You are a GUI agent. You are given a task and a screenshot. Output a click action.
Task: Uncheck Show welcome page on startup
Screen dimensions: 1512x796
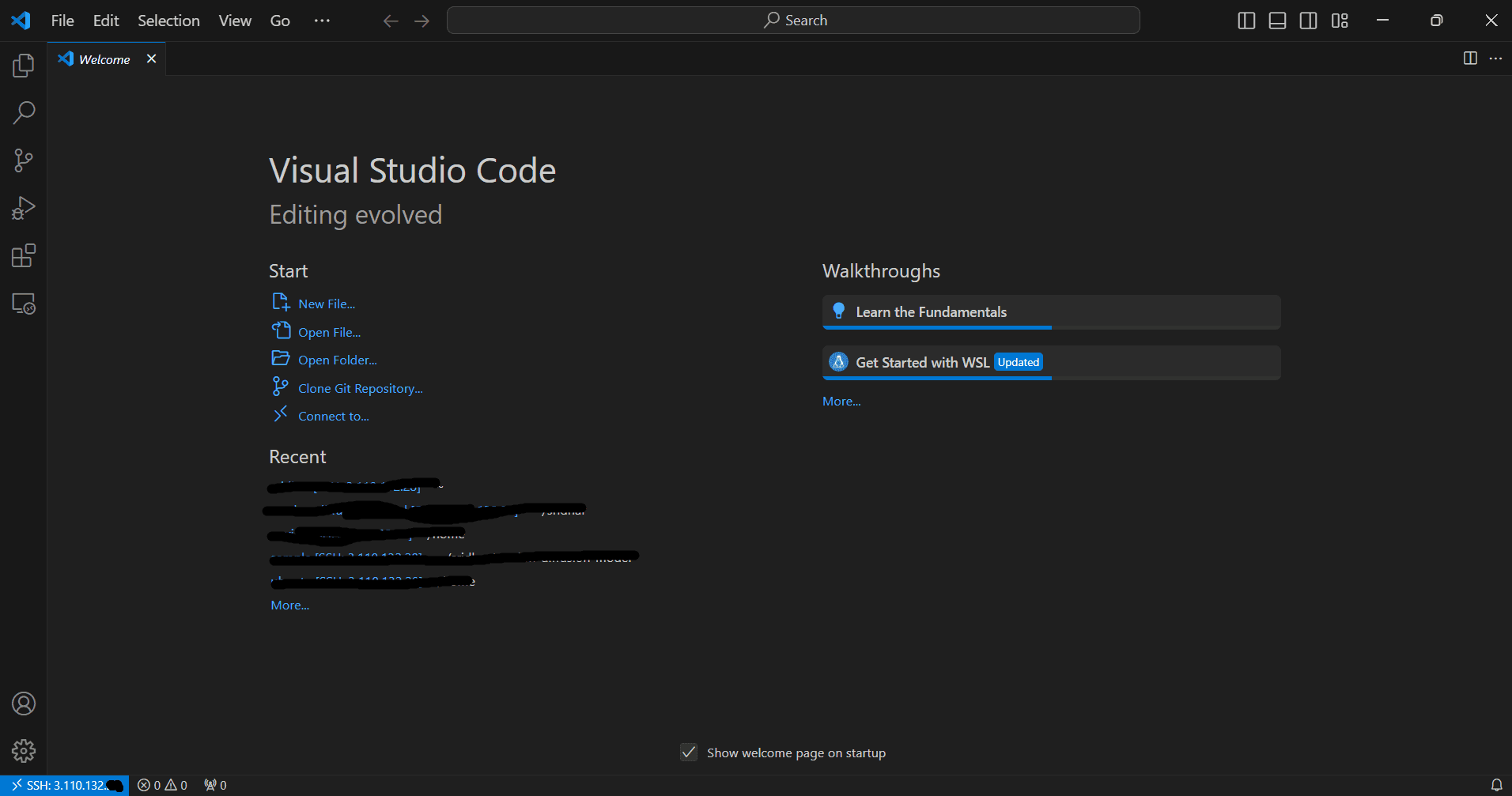pyautogui.click(x=689, y=753)
